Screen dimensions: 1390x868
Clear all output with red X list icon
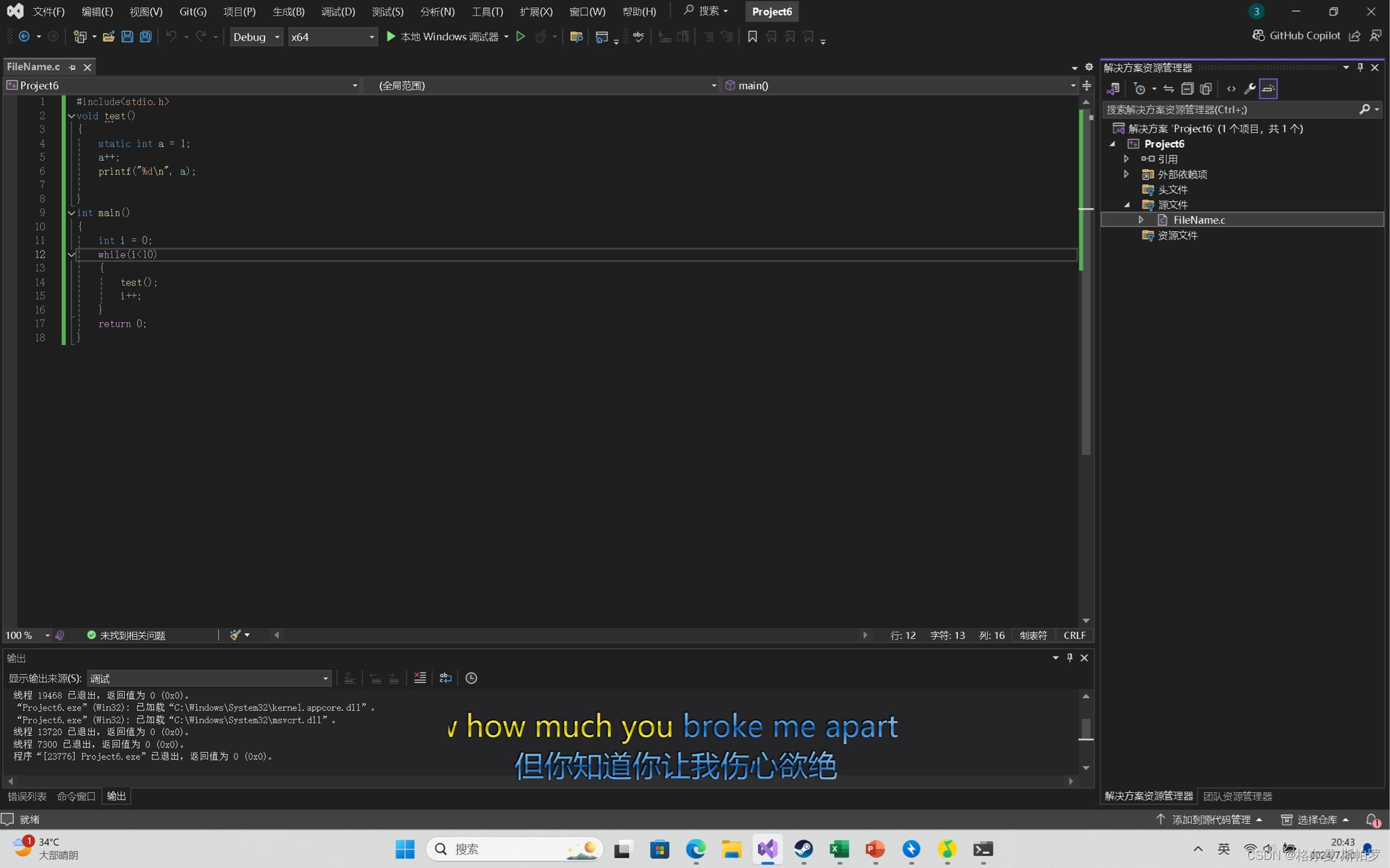(x=420, y=678)
